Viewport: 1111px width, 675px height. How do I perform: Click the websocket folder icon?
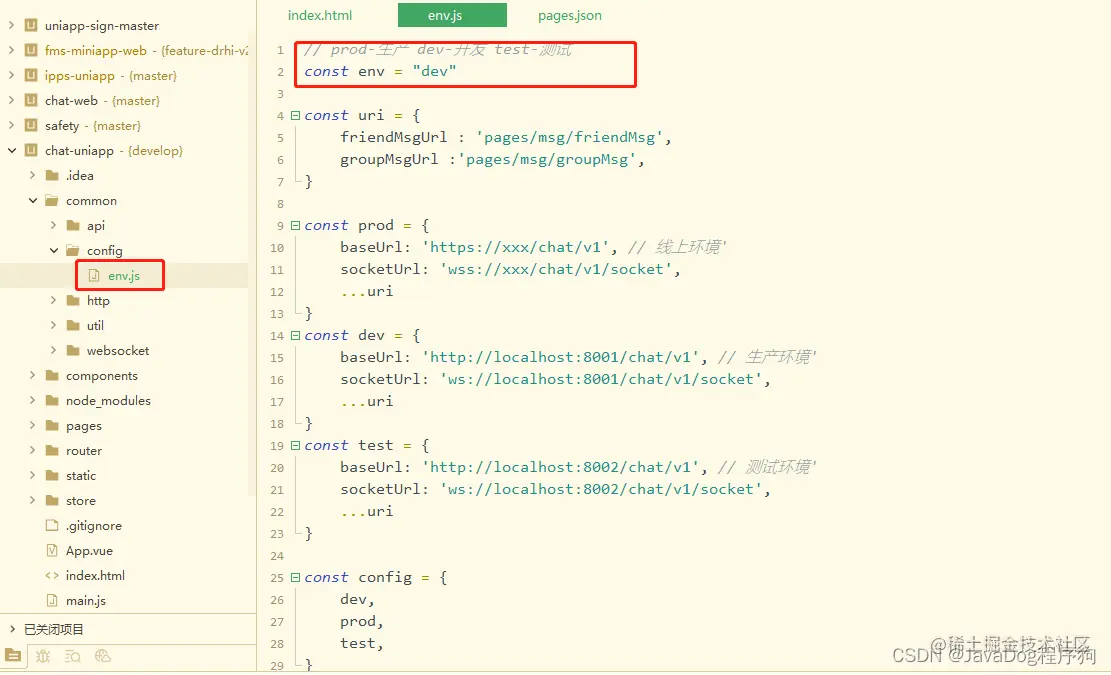pyautogui.click(x=73, y=350)
